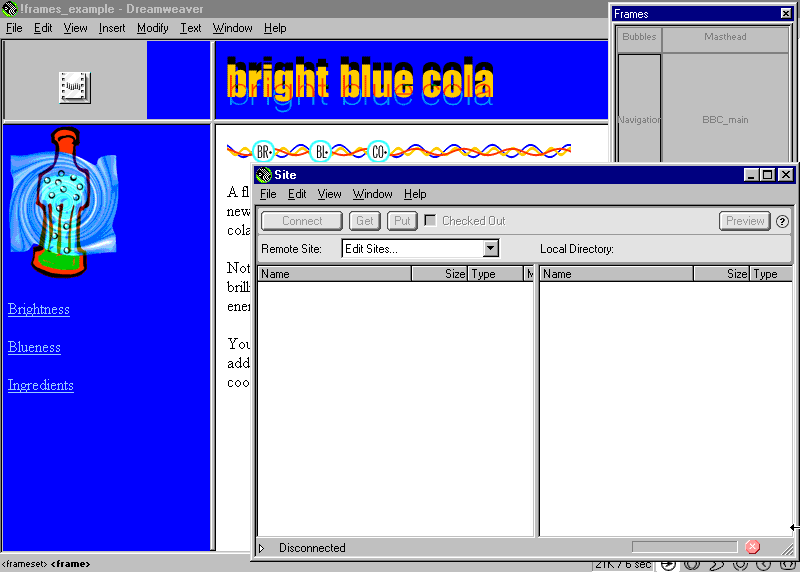Open the Edit menu in the Site window
Screen dimensions: 800x572
coord(297,194)
